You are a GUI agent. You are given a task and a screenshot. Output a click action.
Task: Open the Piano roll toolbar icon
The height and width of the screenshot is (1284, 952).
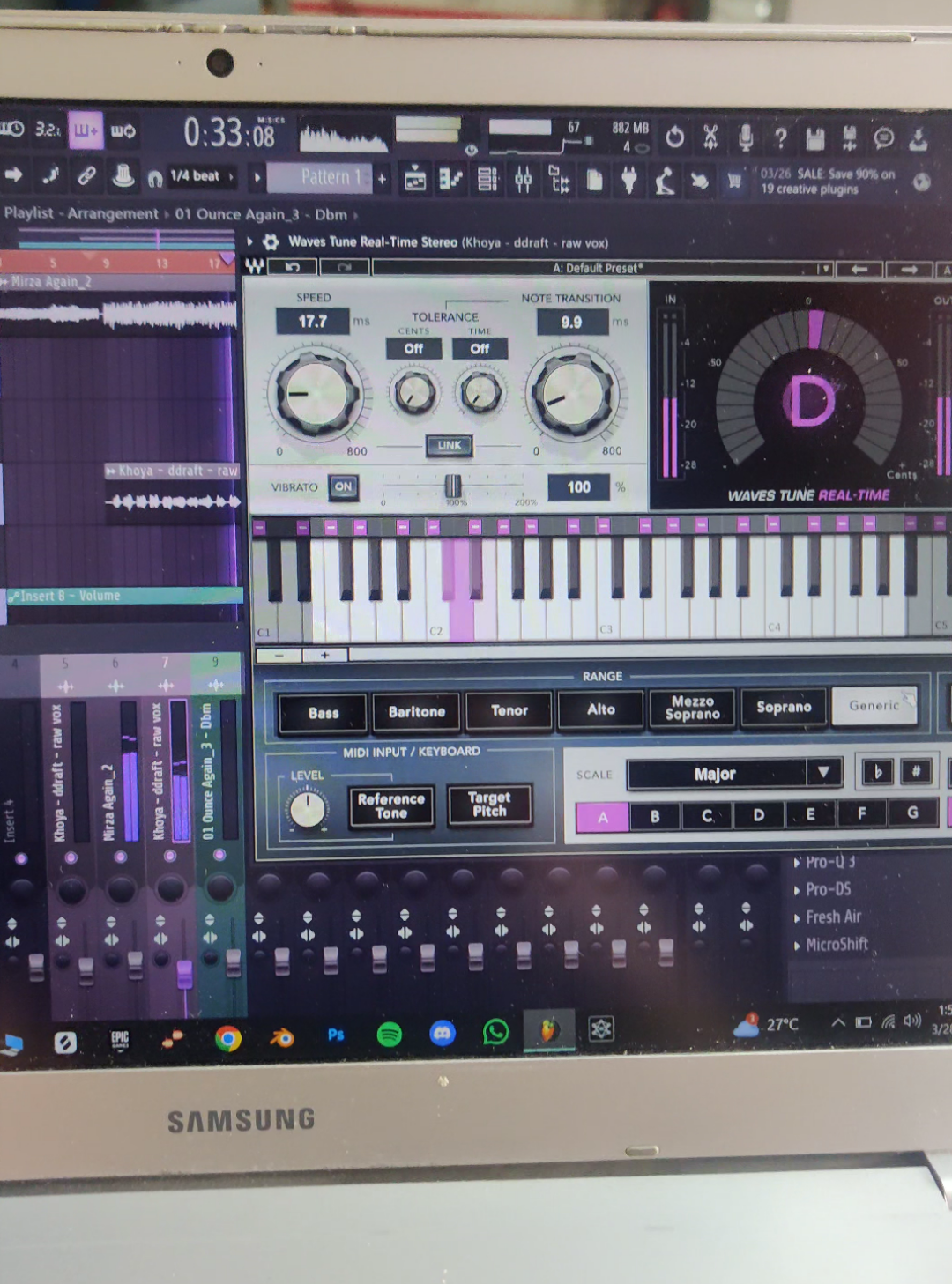tap(451, 180)
